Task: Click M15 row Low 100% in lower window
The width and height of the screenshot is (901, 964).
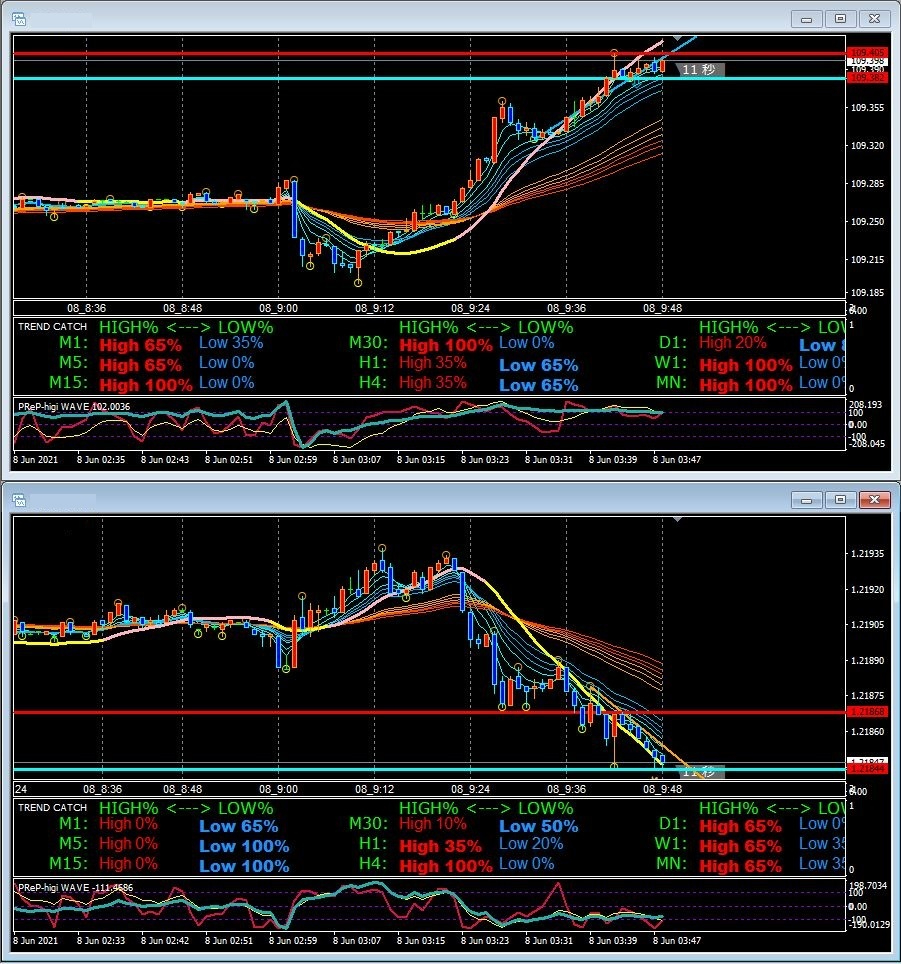Action: tap(244, 866)
